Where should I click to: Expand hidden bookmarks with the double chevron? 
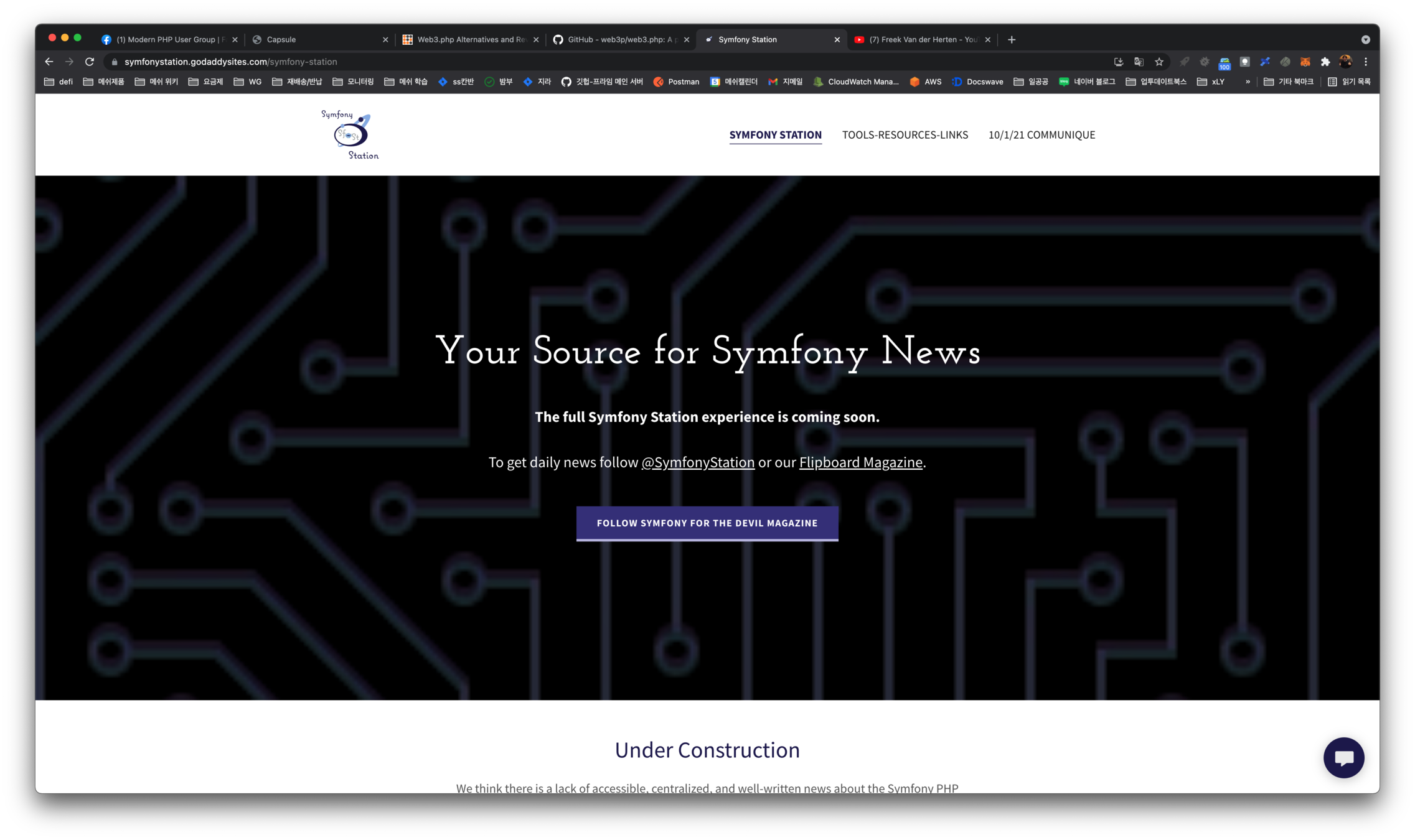(x=1247, y=82)
